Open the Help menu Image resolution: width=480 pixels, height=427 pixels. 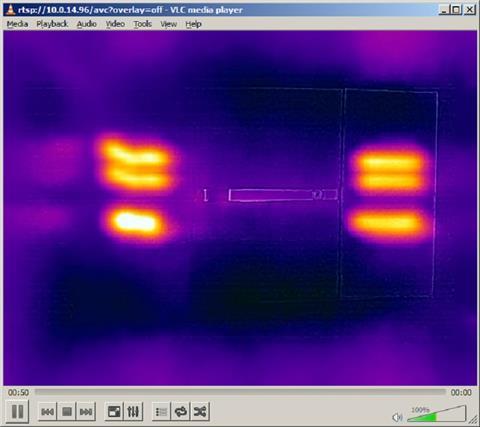tap(193, 24)
